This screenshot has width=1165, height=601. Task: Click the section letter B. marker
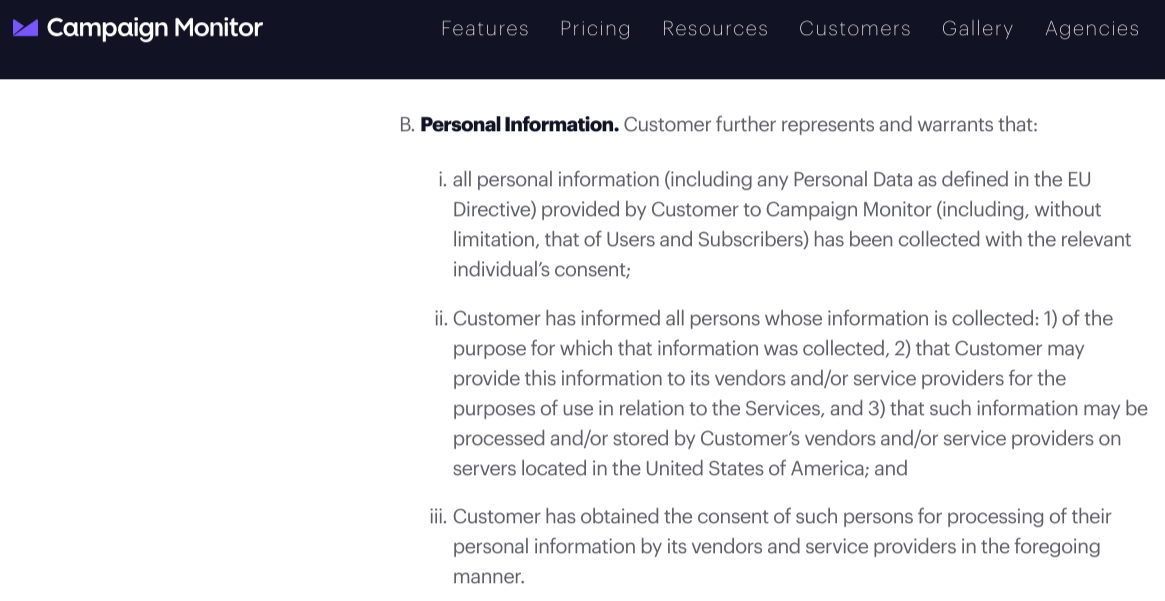(x=406, y=124)
